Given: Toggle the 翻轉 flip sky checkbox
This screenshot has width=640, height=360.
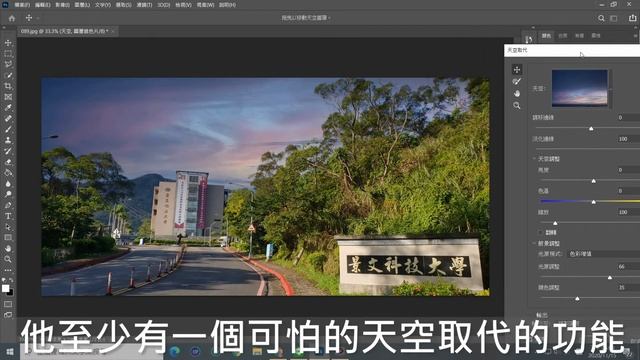Looking at the screenshot, I should [540, 232].
